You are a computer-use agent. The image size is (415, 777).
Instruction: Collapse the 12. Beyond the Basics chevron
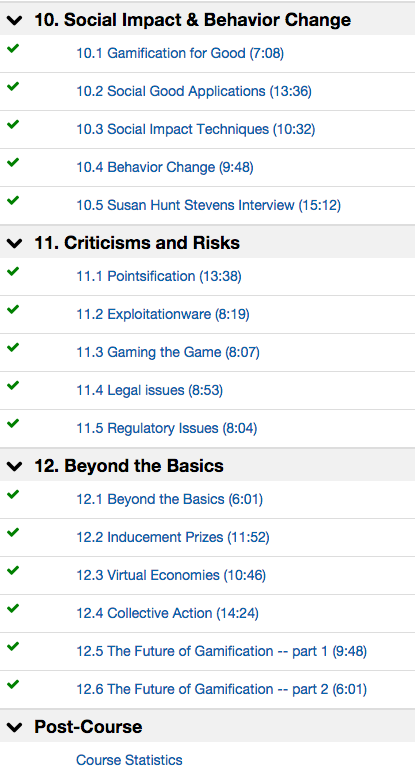tap(15, 466)
